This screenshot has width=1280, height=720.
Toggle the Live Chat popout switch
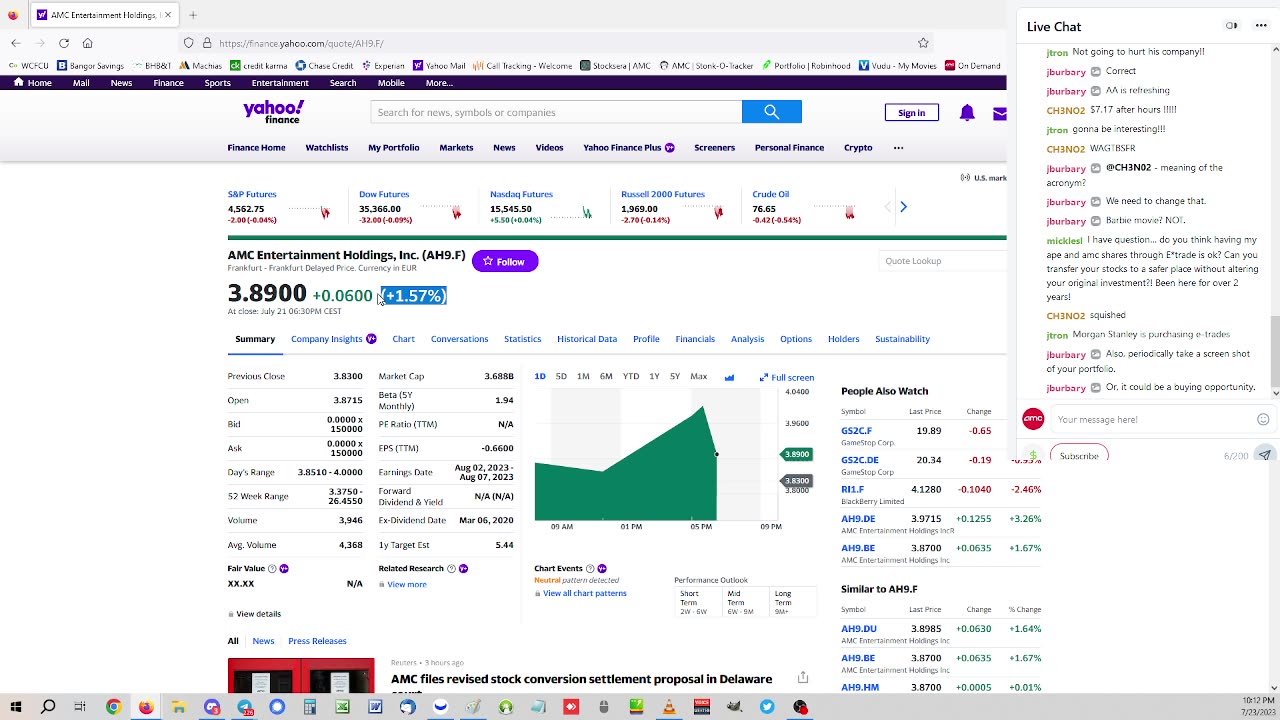click(x=1232, y=26)
